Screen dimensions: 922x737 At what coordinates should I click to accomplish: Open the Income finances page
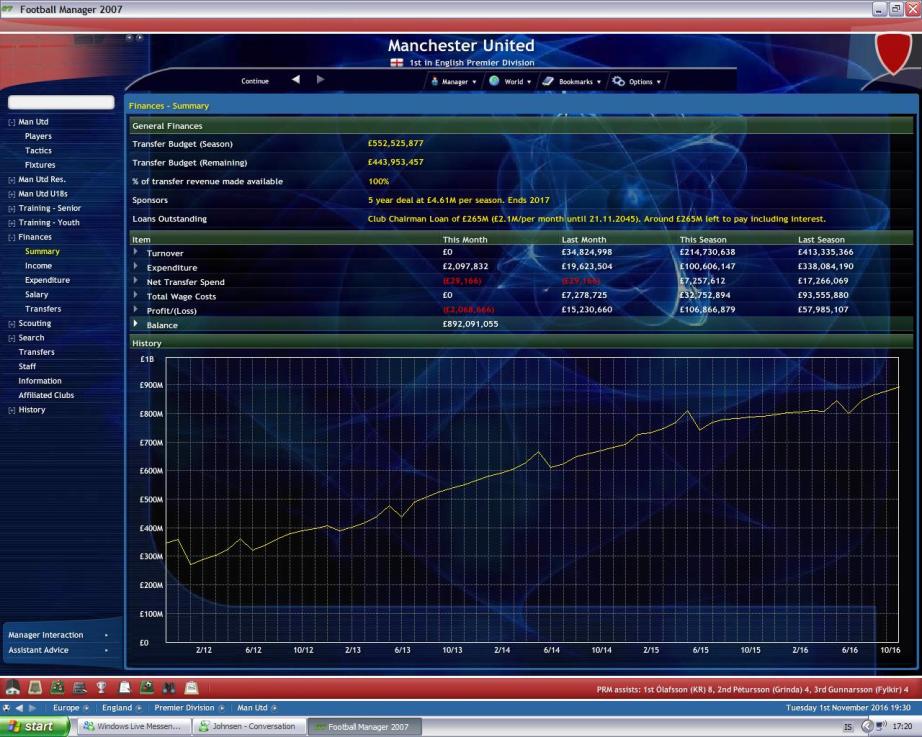point(38,266)
